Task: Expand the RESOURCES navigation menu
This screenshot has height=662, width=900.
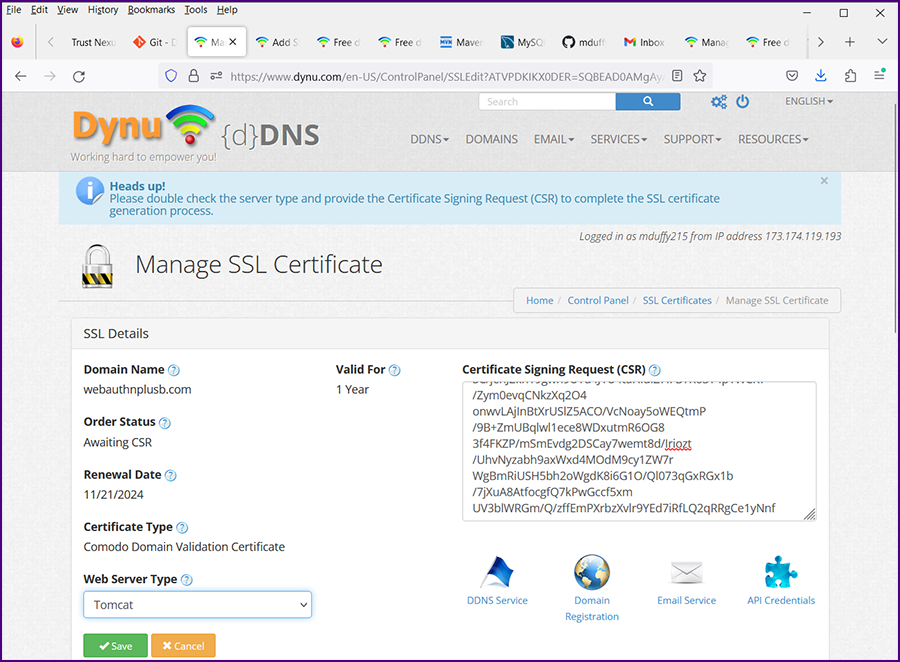Action: [x=773, y=139]
